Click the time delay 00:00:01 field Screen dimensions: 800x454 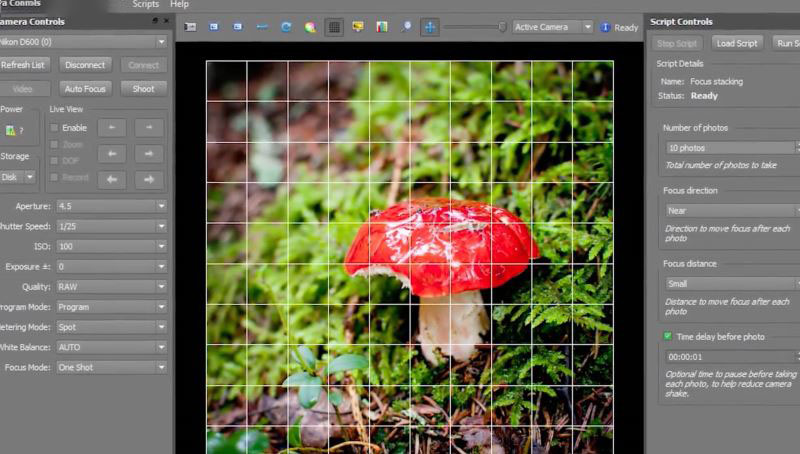[x=733, y=357]
